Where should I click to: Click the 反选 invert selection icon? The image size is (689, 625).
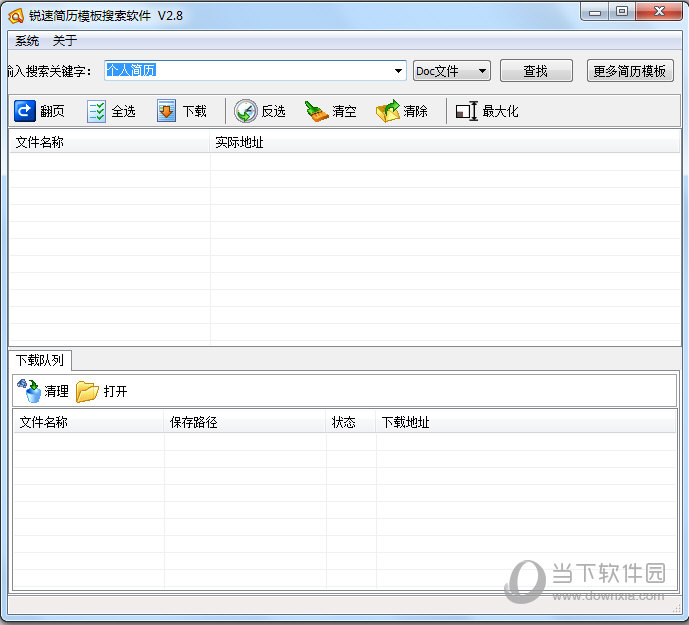coord(245,111)
